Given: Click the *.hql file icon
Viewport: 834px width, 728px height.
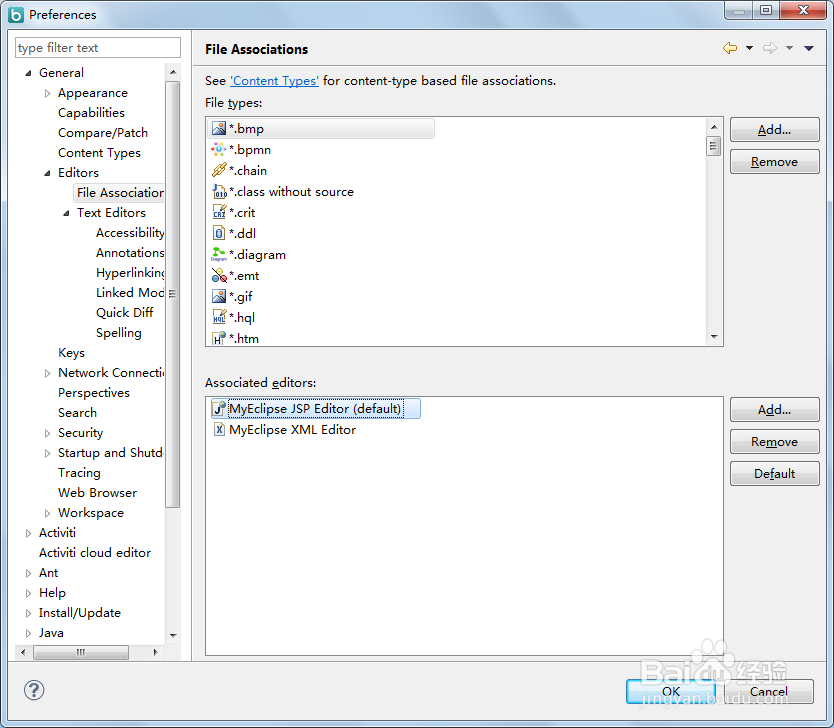Looking at the screenshot, I should [x=219, y=317].
